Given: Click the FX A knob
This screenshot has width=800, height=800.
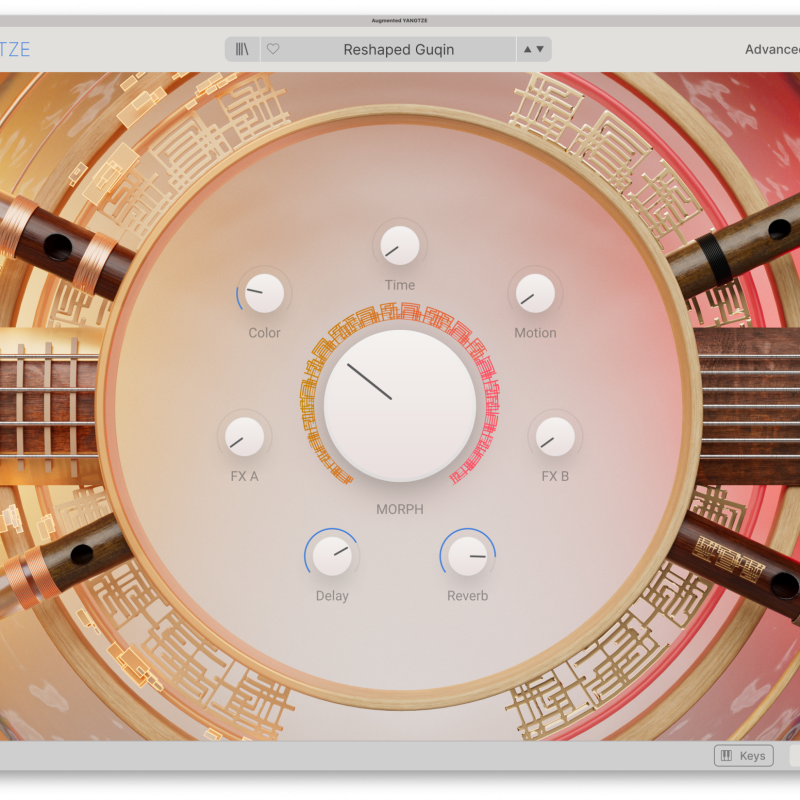Looking at the screenshot, I should [x=244, y=437].
